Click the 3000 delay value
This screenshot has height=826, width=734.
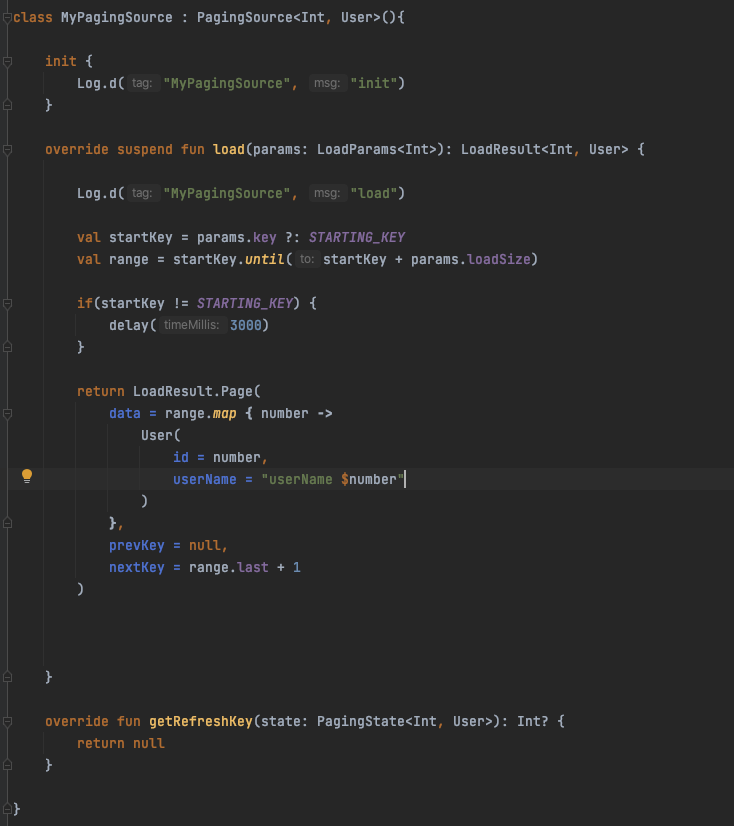tap(246, 326)
